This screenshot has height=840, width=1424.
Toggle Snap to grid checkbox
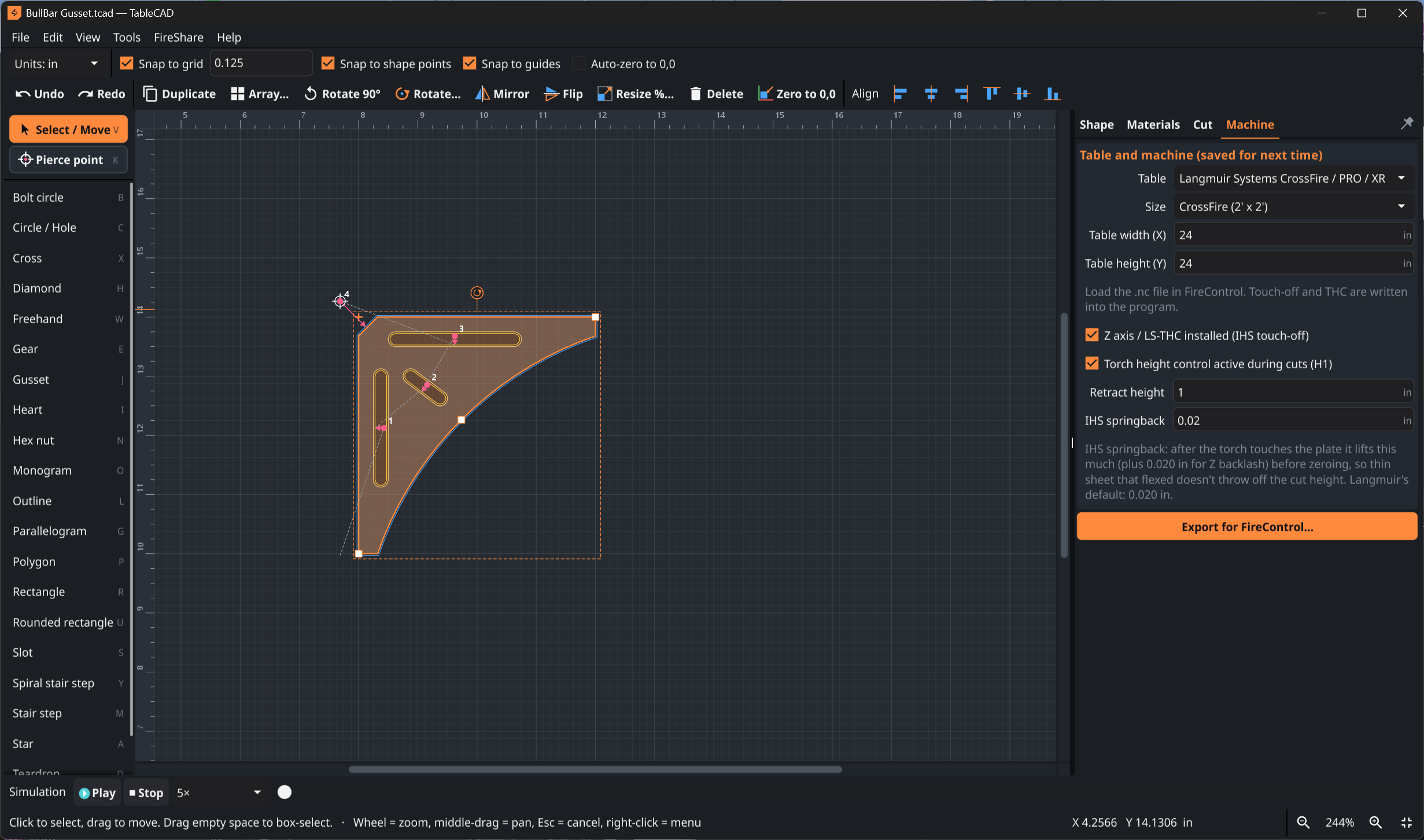[127, 64]
